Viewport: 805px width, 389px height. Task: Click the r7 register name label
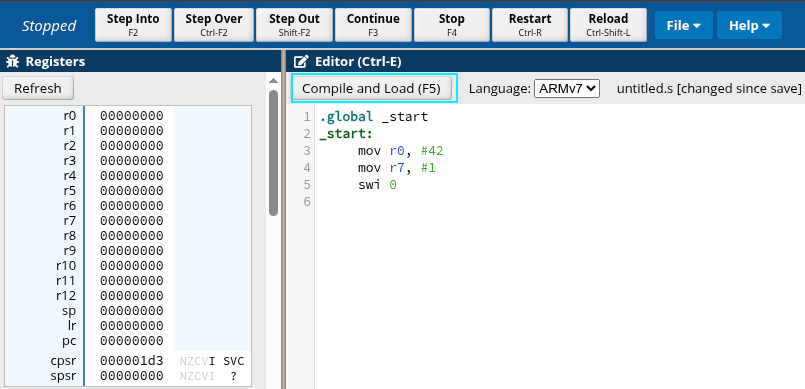(x=70, y=221)
